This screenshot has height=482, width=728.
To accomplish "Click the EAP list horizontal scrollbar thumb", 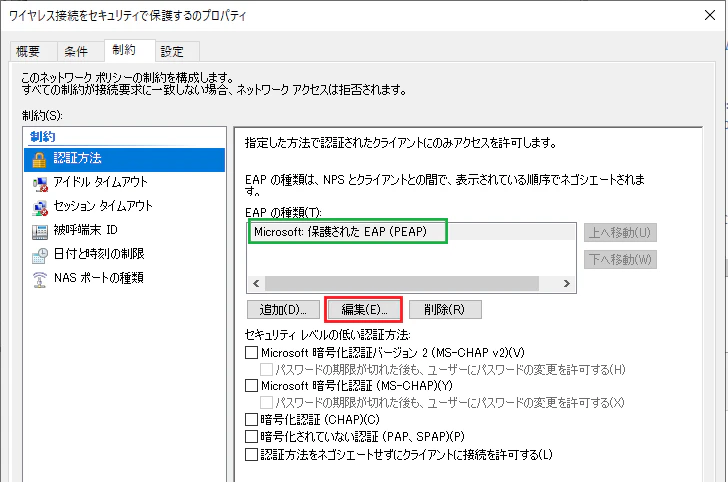I will click(402, 283).
